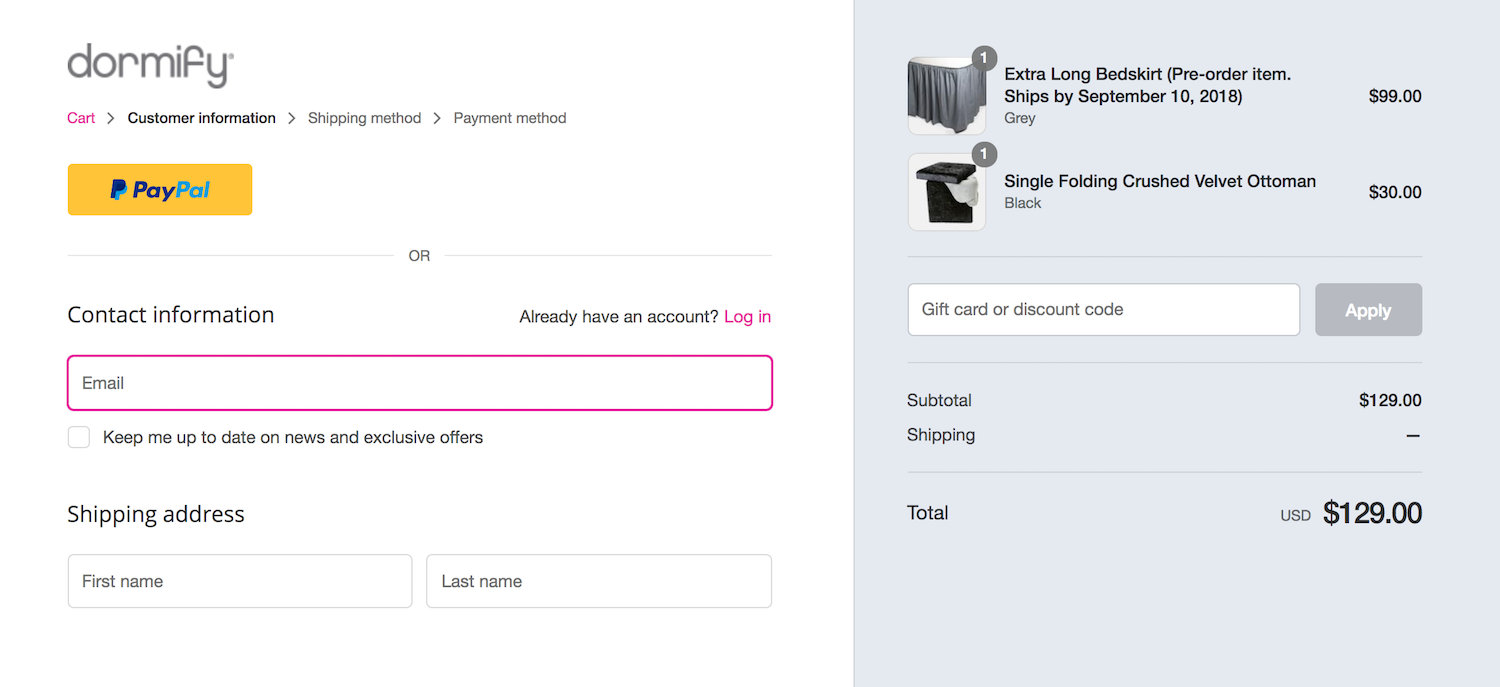Focus the Gift card or discount code field
The width and height of the screenshot is (1500, 687).
point(1103,310)
